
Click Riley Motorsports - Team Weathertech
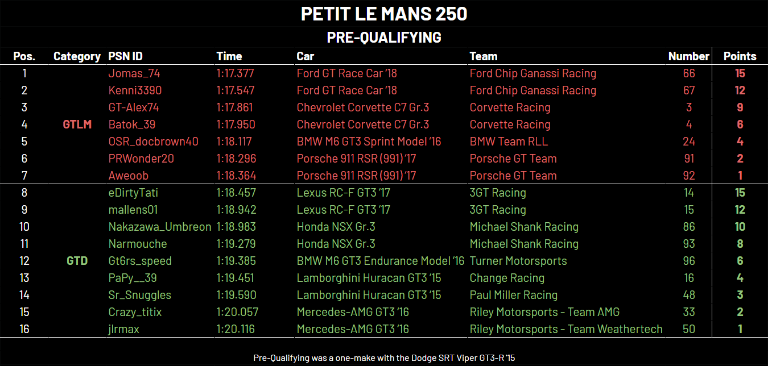pos(566,329)
